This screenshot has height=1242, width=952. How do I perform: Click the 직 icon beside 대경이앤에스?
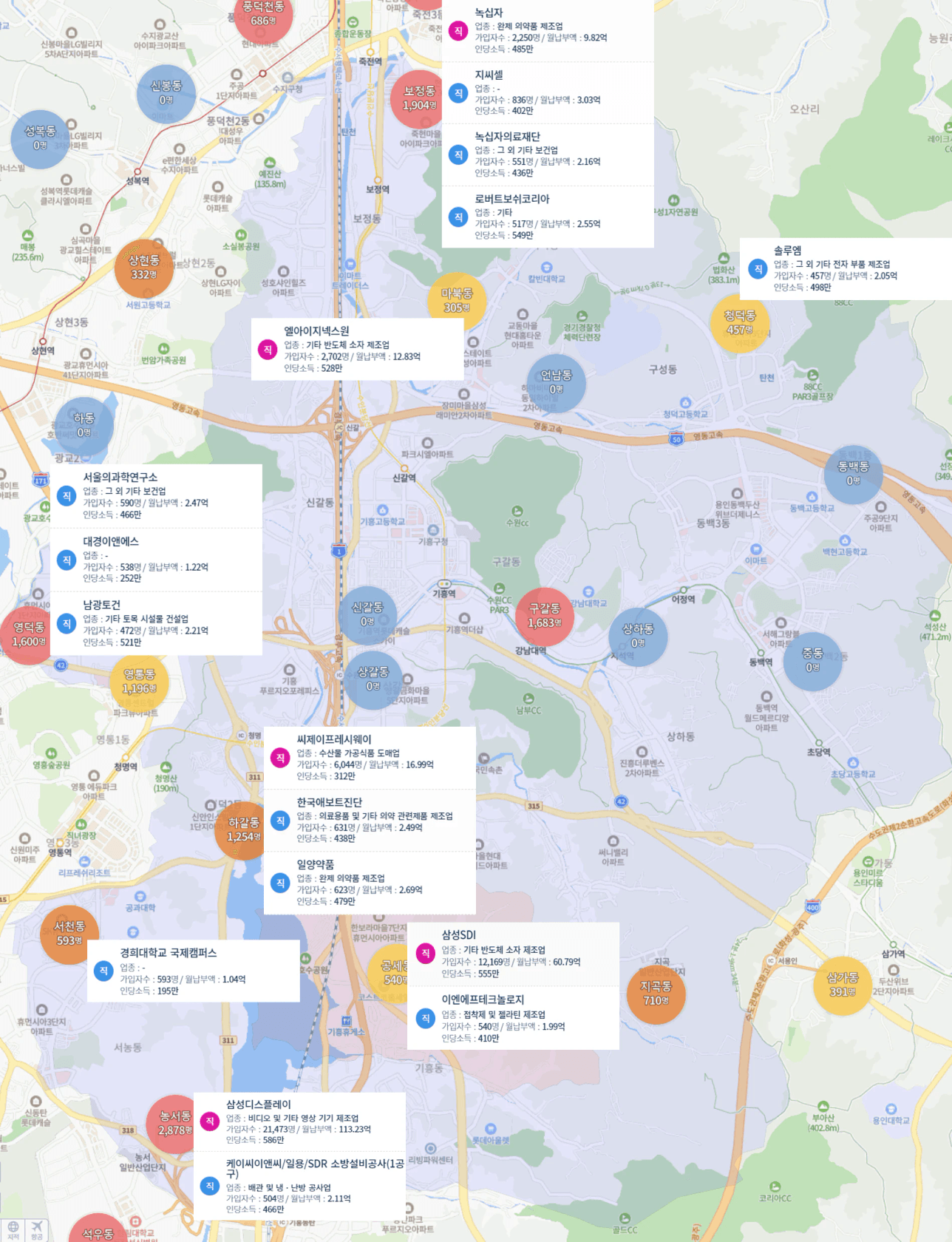pos(67,560)
